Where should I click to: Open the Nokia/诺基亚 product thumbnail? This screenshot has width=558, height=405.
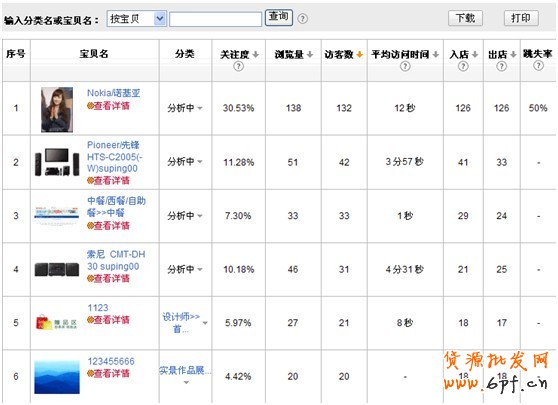tap(57, 110)
